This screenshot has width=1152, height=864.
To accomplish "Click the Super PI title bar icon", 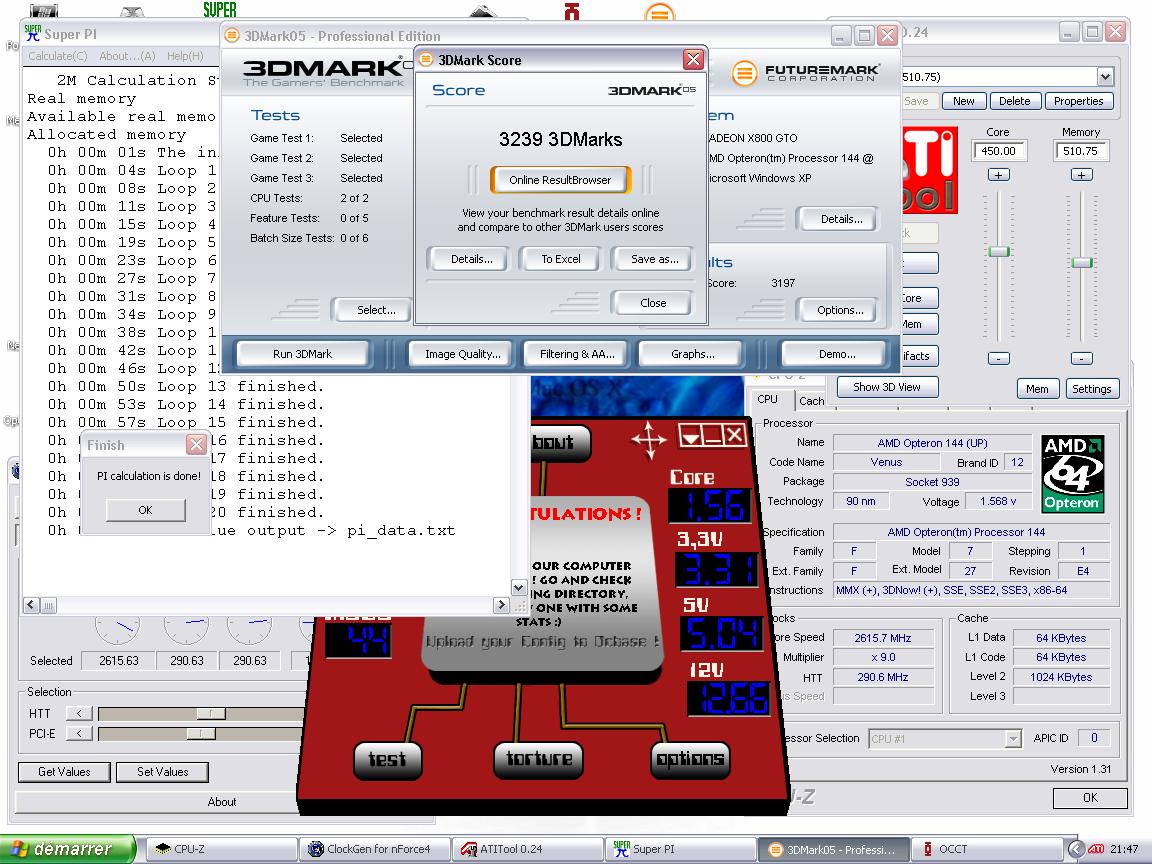I will click(x=33, y=33).
